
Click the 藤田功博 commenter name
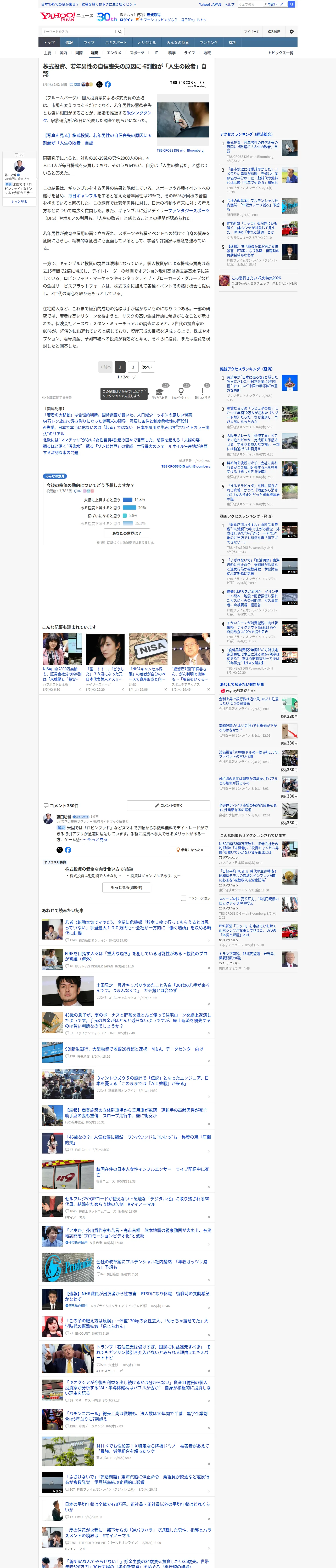(64, 817)
